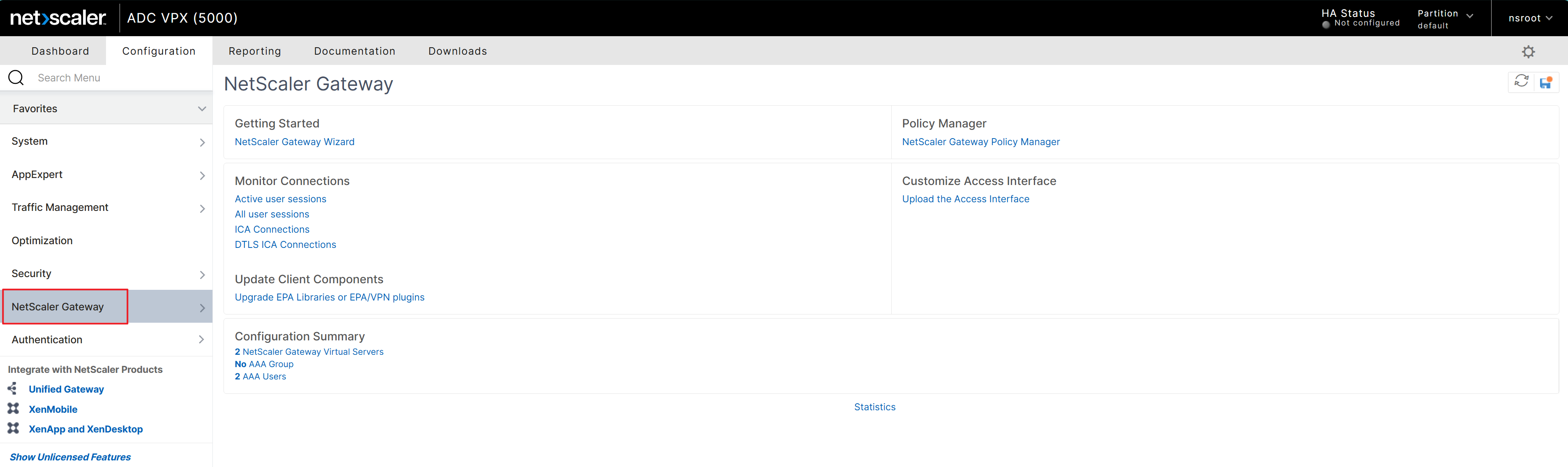Open the Reporting tab

tap(255, 51)
